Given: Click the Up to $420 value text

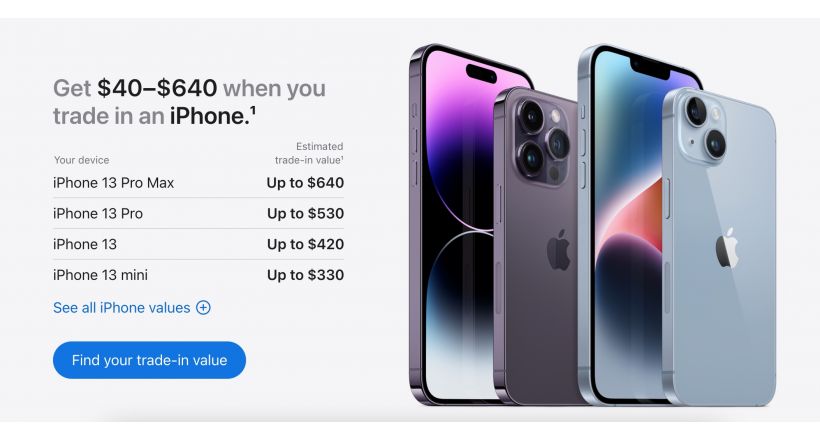Looking at the screenshot, I should [x=305, y=244].
